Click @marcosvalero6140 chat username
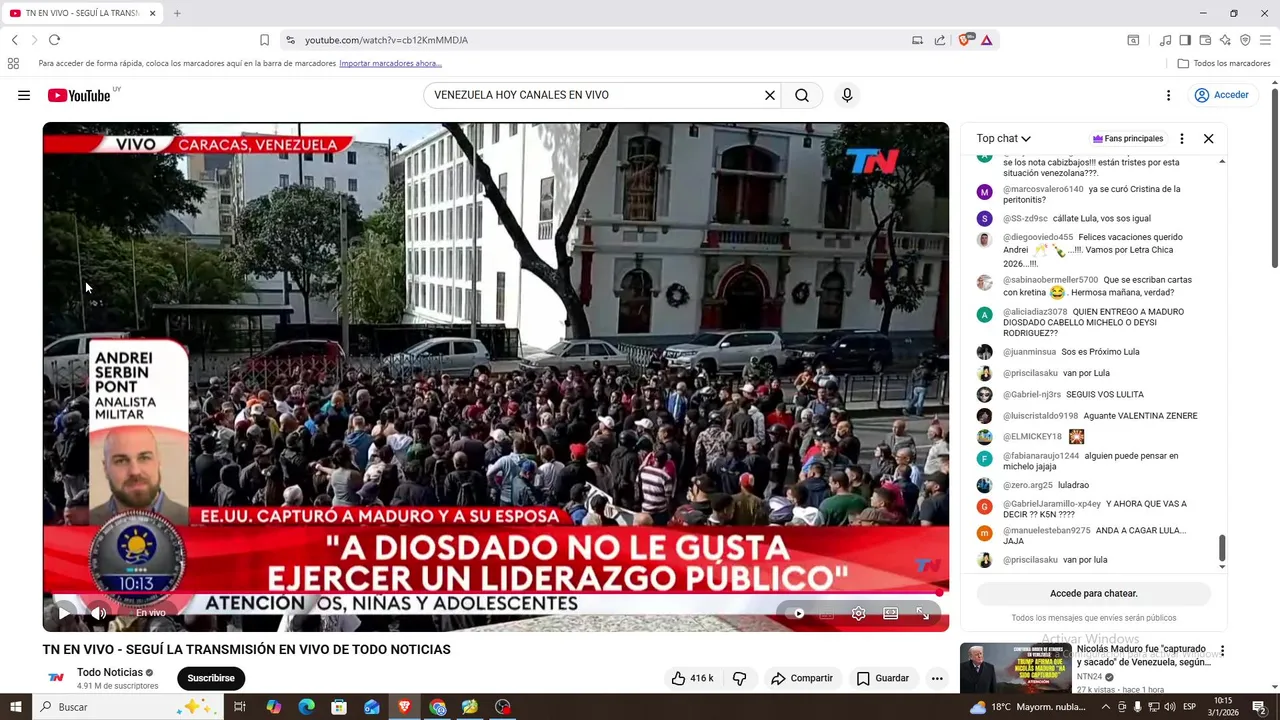This screenshot has width=1280, height=720. coord(1043,189)
